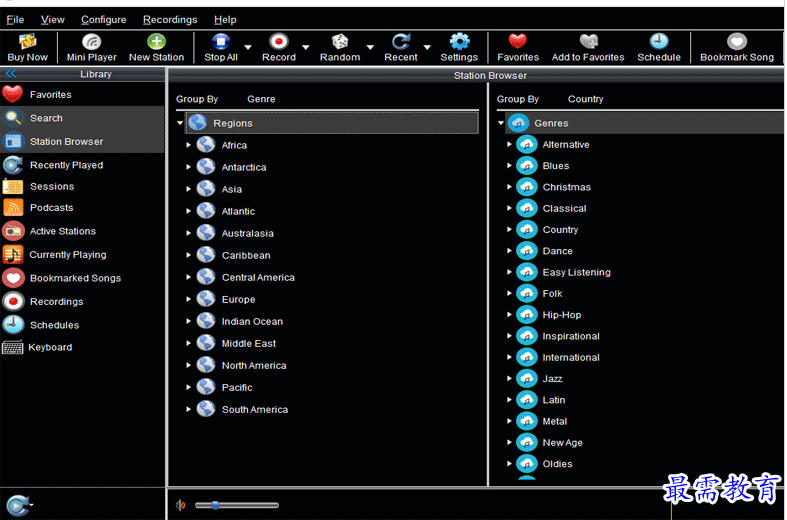Open Podcasts in the sidebar
Image resolution: width=787 pixels, height=520 pixels.
[x=82, y=207]
